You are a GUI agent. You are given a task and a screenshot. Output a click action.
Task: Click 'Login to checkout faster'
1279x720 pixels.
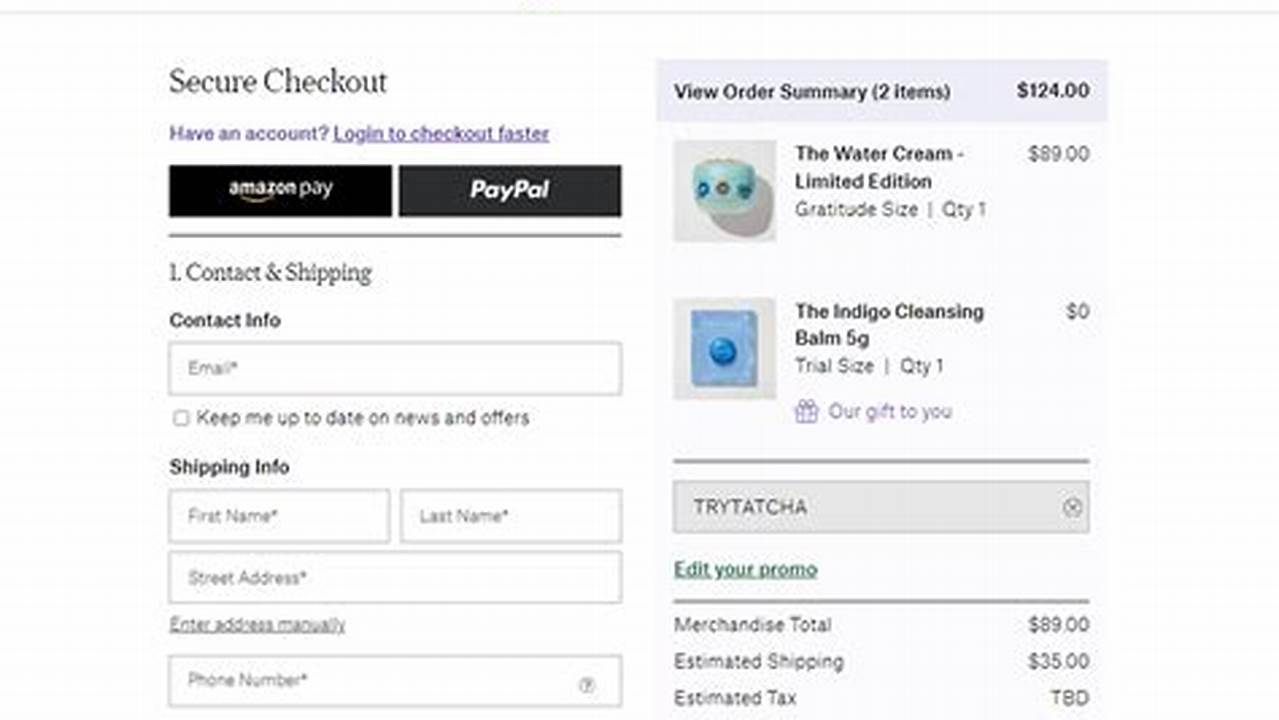[x=442, y=133]
